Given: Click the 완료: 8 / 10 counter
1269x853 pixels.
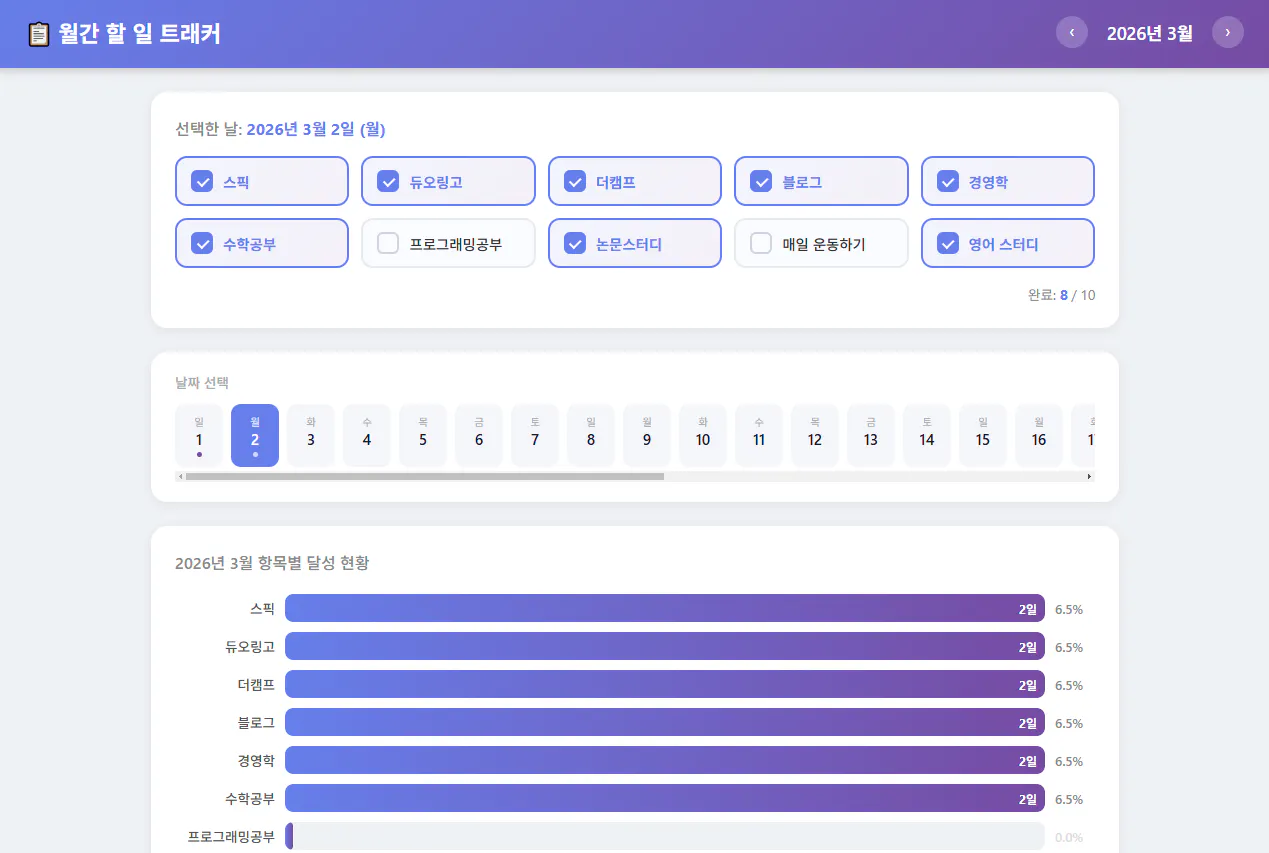Looking at the screenshot, I should 1061,295.
